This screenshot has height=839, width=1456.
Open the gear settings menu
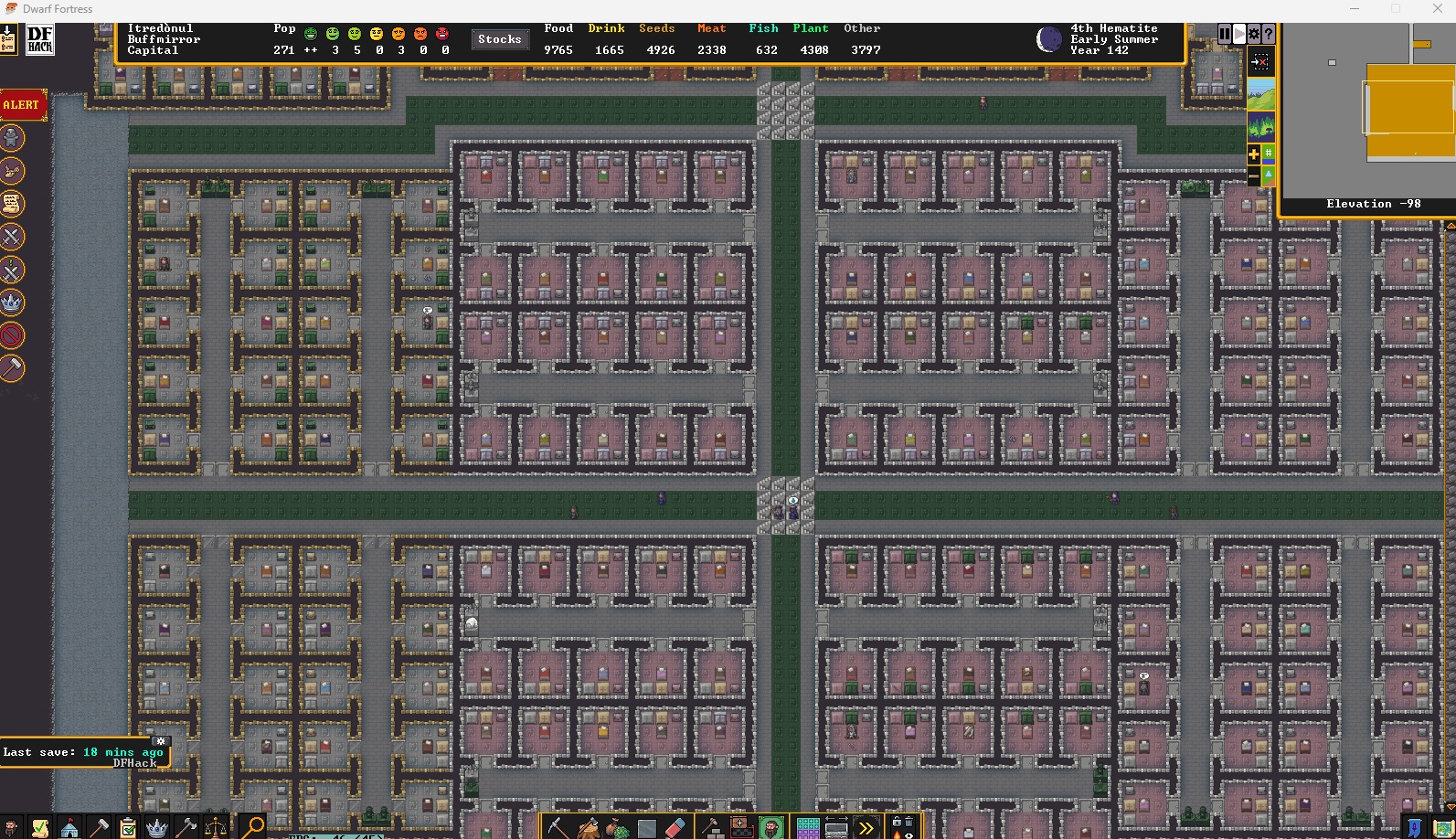1254,34
